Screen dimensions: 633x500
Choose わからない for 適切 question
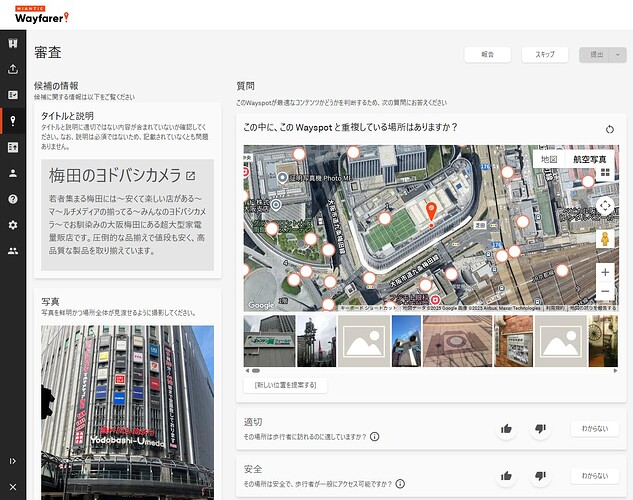click(595, 429)
